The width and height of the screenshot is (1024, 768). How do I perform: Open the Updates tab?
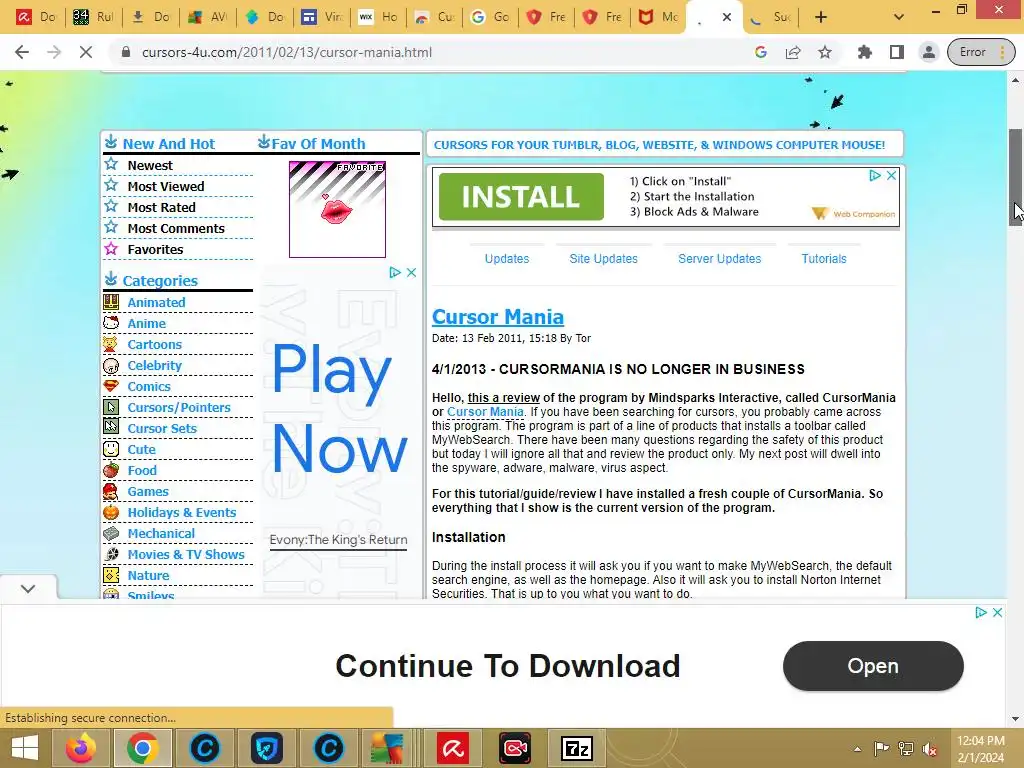pos(507,259)
